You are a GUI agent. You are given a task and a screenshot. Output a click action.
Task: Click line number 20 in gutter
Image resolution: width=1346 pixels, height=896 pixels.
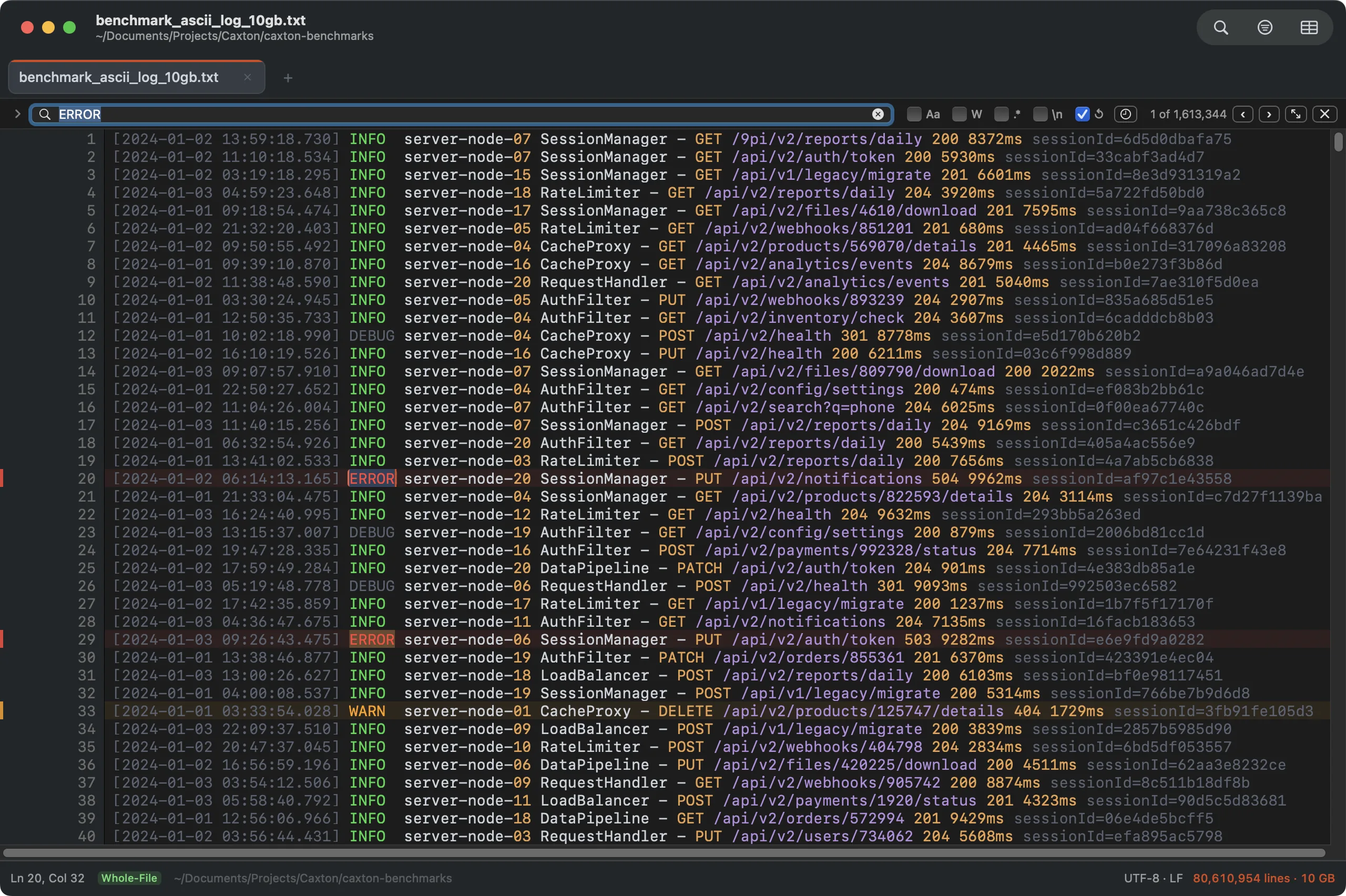click(87, 479)
